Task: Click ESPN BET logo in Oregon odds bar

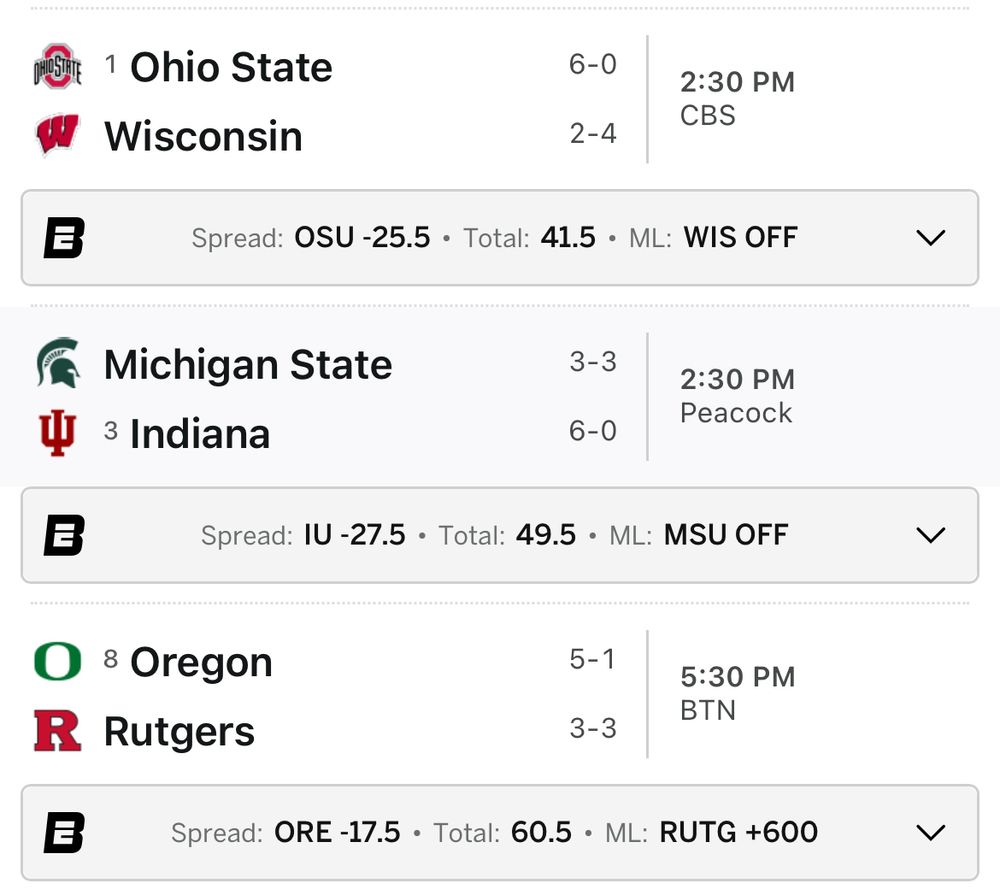Action: [x=64, y=832]
